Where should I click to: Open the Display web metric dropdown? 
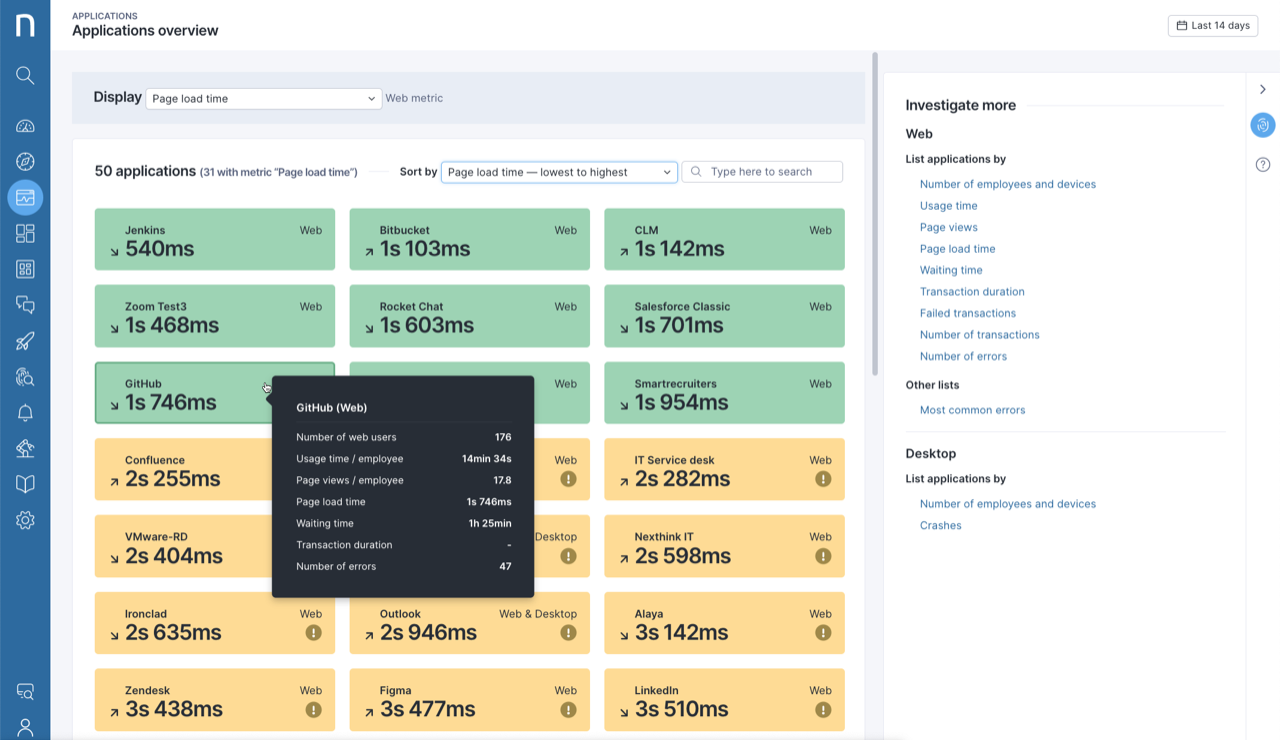(x=263, y=98)
